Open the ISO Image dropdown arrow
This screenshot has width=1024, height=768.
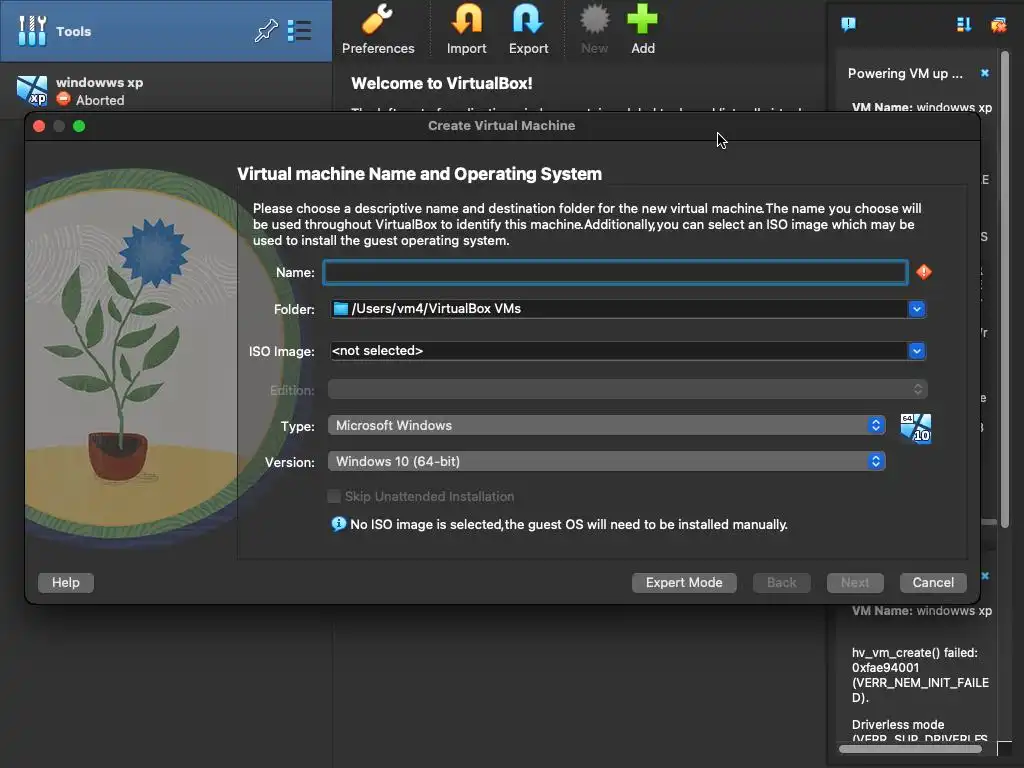pos(916,351)
